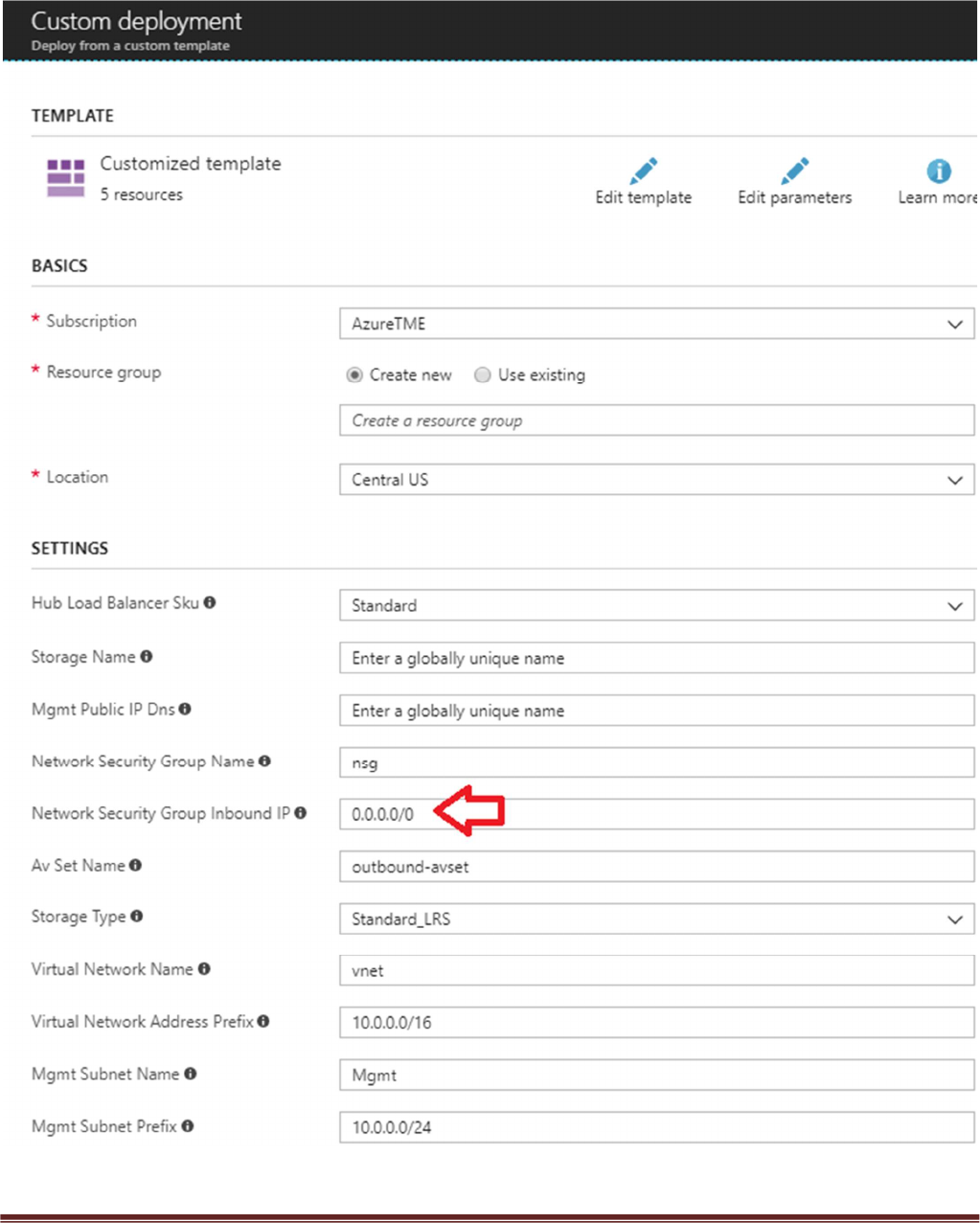Click info icon next to Storage Name
The height and width of the screenshot is (1223, 980).
(x=147, y=656)
